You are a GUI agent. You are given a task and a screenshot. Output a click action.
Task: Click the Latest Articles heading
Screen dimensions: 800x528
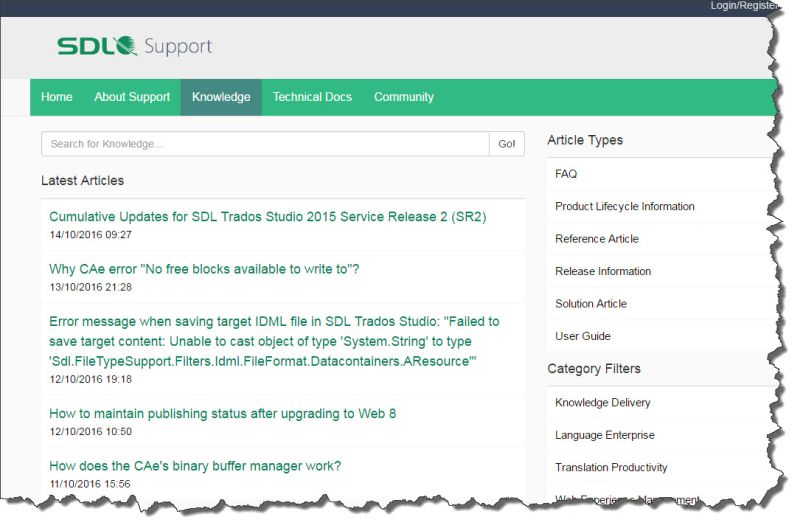(x=83, y=181)
